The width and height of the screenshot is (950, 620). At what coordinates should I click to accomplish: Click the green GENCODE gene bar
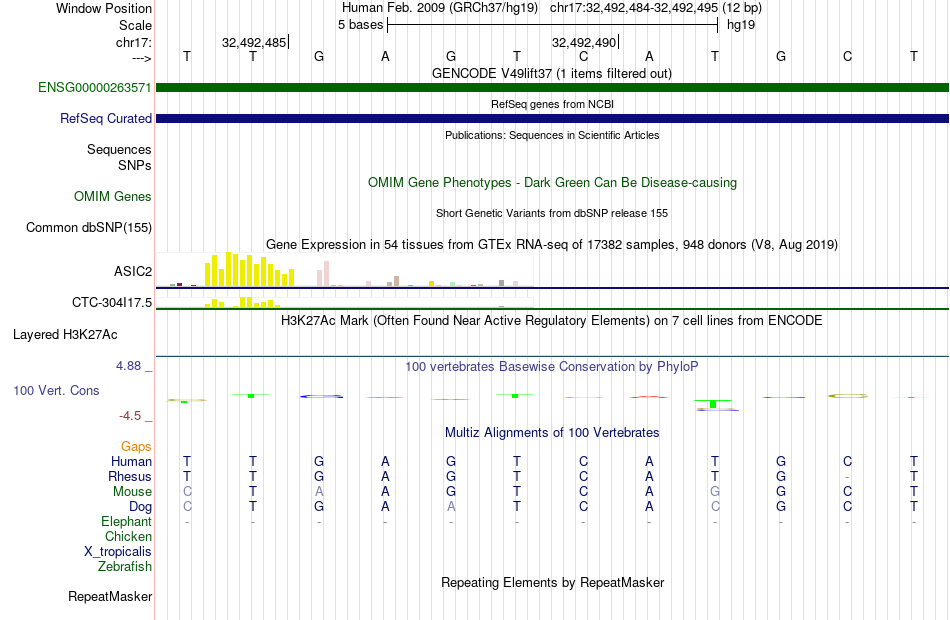click(x=552, y=87)
